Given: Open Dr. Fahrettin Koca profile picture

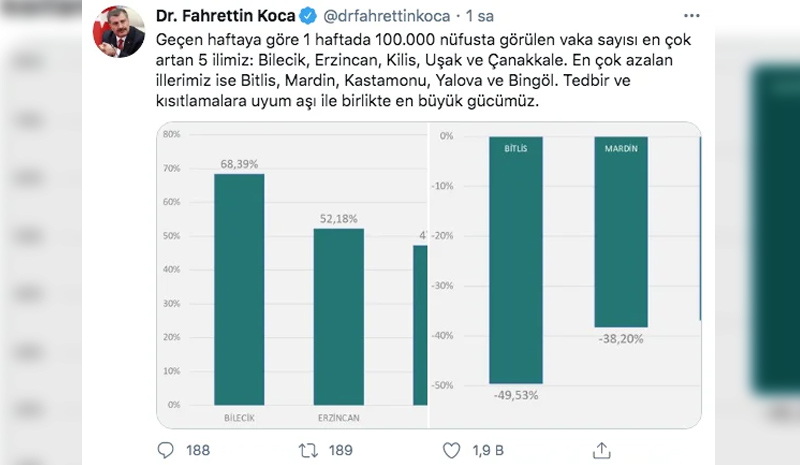Looking at the screenshot, I should click(118, 32).
